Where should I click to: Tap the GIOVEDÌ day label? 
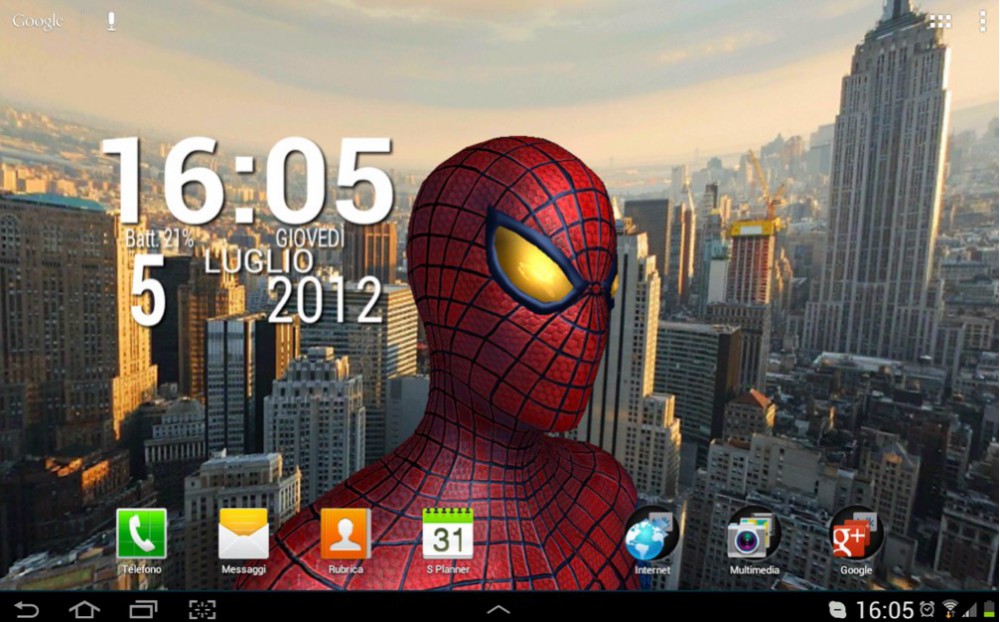(x=310, y=238)
